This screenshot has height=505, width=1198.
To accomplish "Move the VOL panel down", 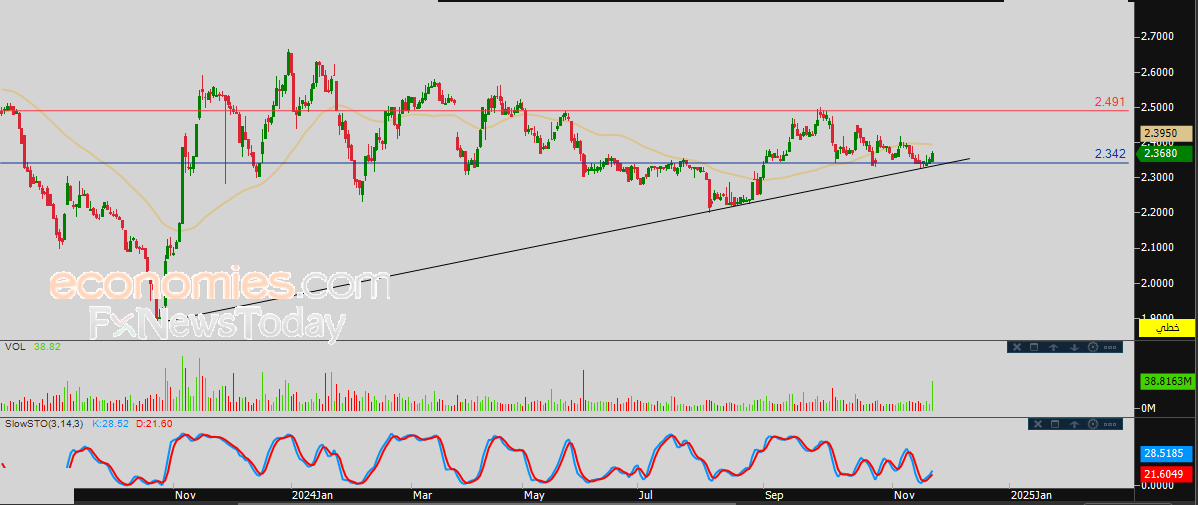I will 1073,347.
